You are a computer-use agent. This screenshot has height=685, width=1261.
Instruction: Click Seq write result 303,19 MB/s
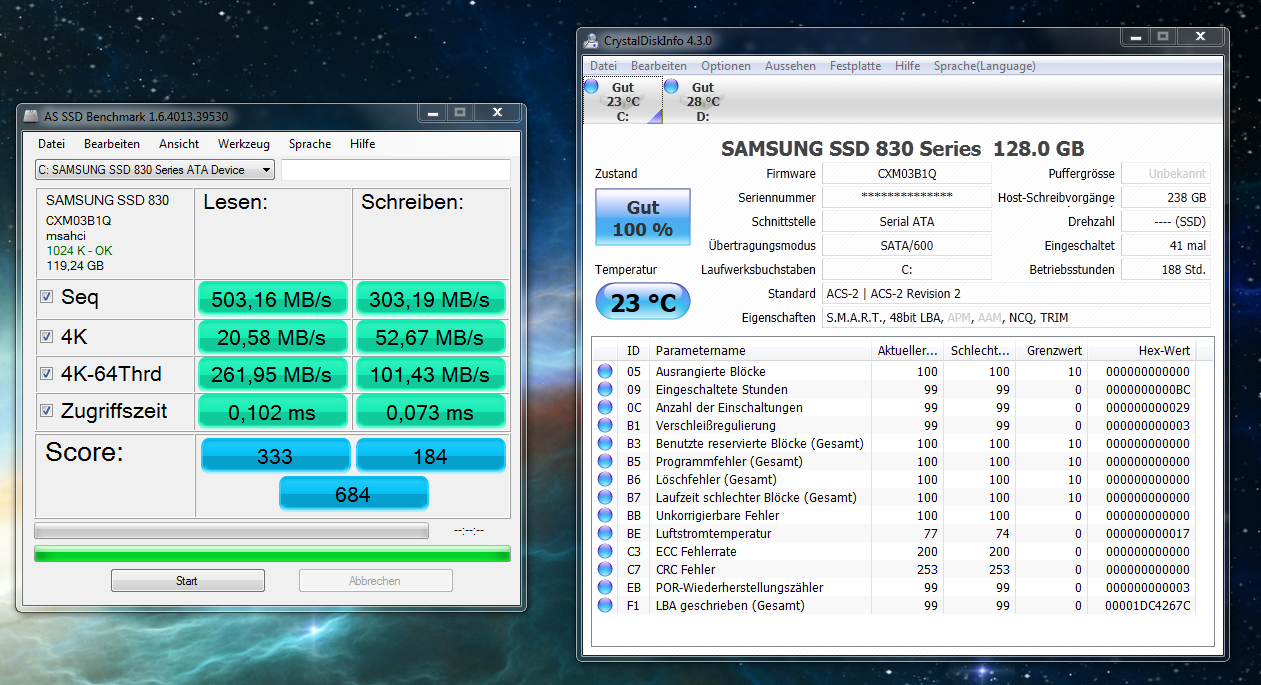click(430, 299)
